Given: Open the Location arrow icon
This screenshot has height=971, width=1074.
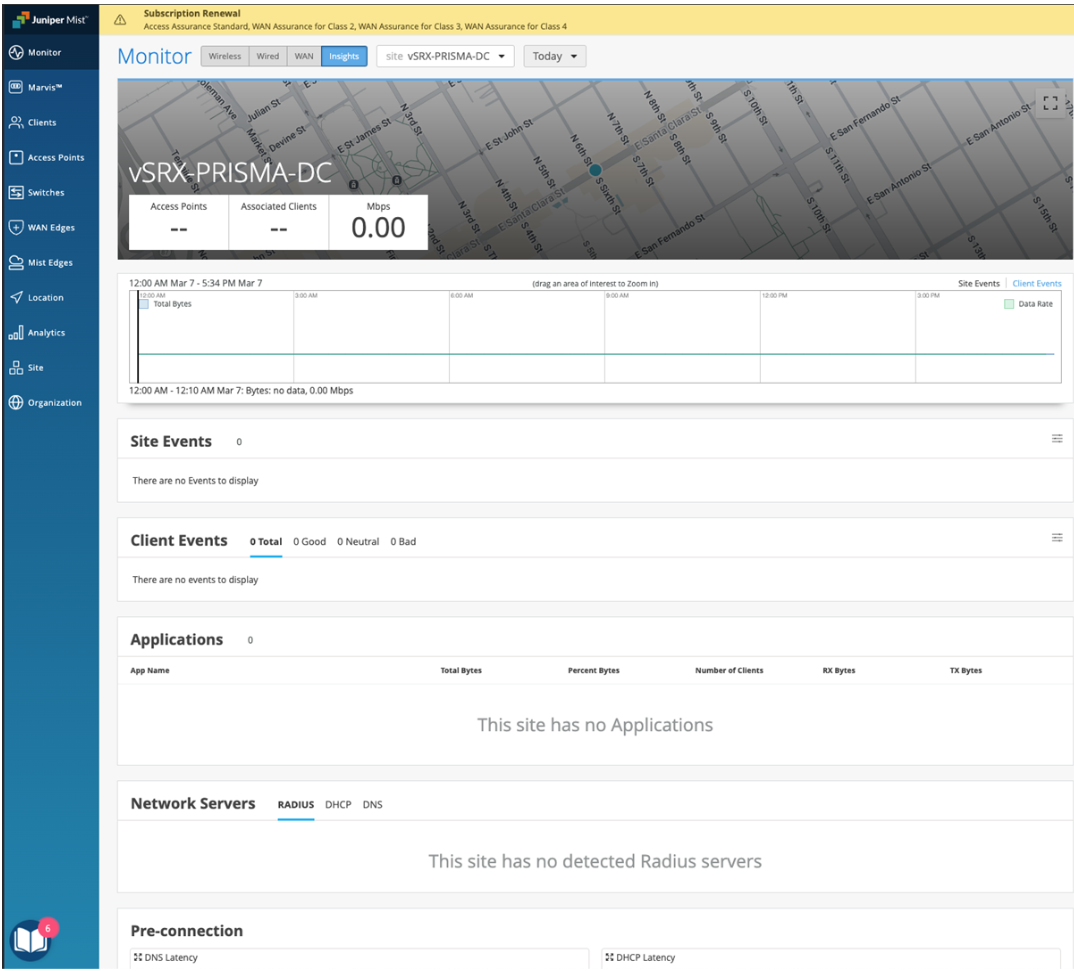Looking at the screenshot, I should pos(16,297).
